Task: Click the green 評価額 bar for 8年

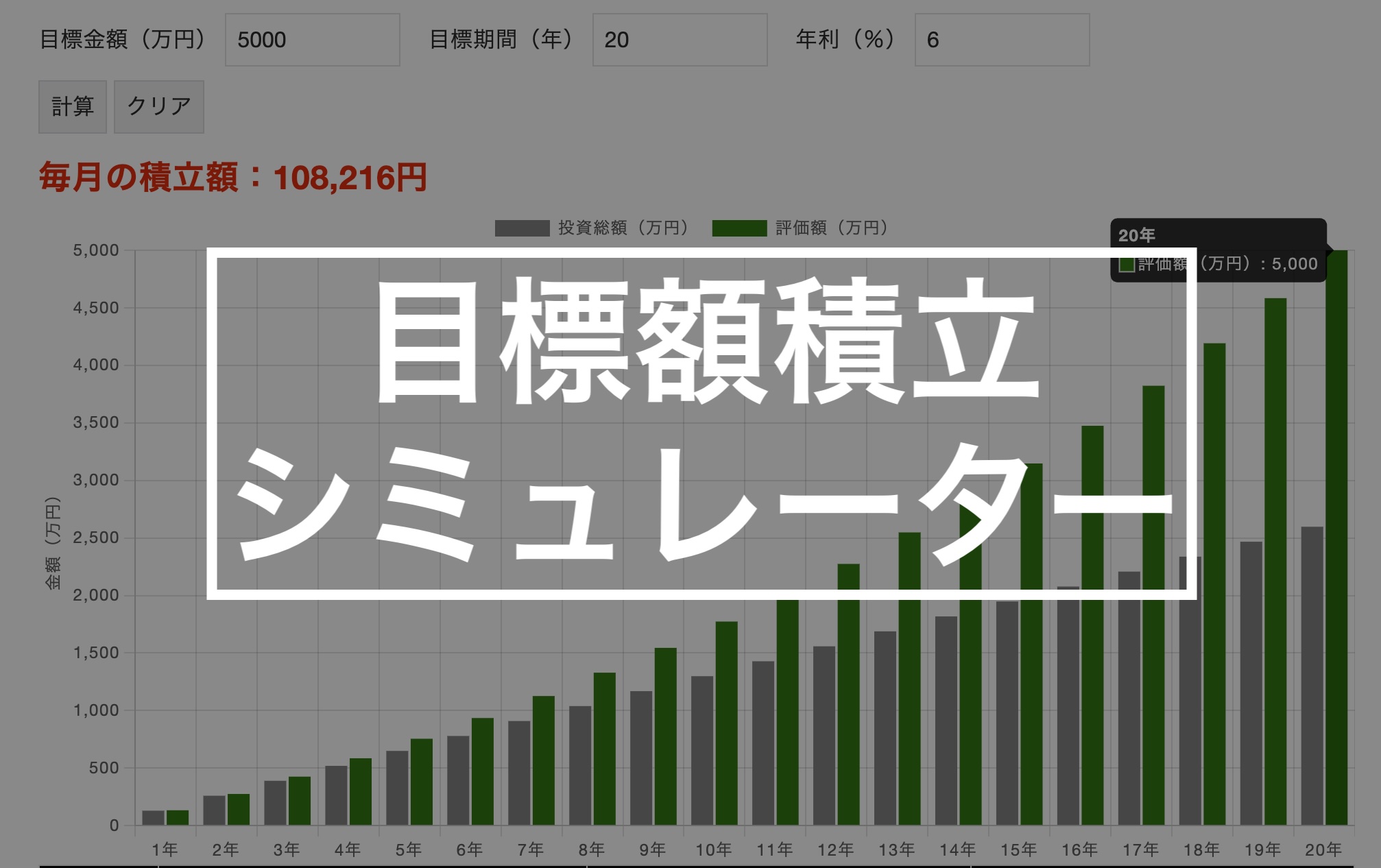Action: pyautogui.click(x=605, y=749)
